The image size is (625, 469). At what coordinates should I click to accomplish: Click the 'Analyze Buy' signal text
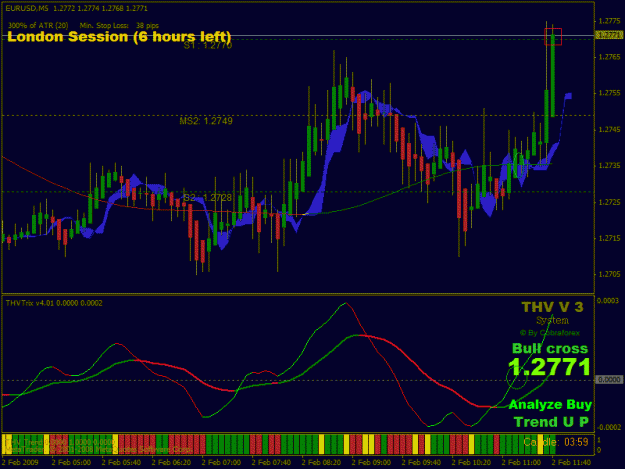pos(550,404)
